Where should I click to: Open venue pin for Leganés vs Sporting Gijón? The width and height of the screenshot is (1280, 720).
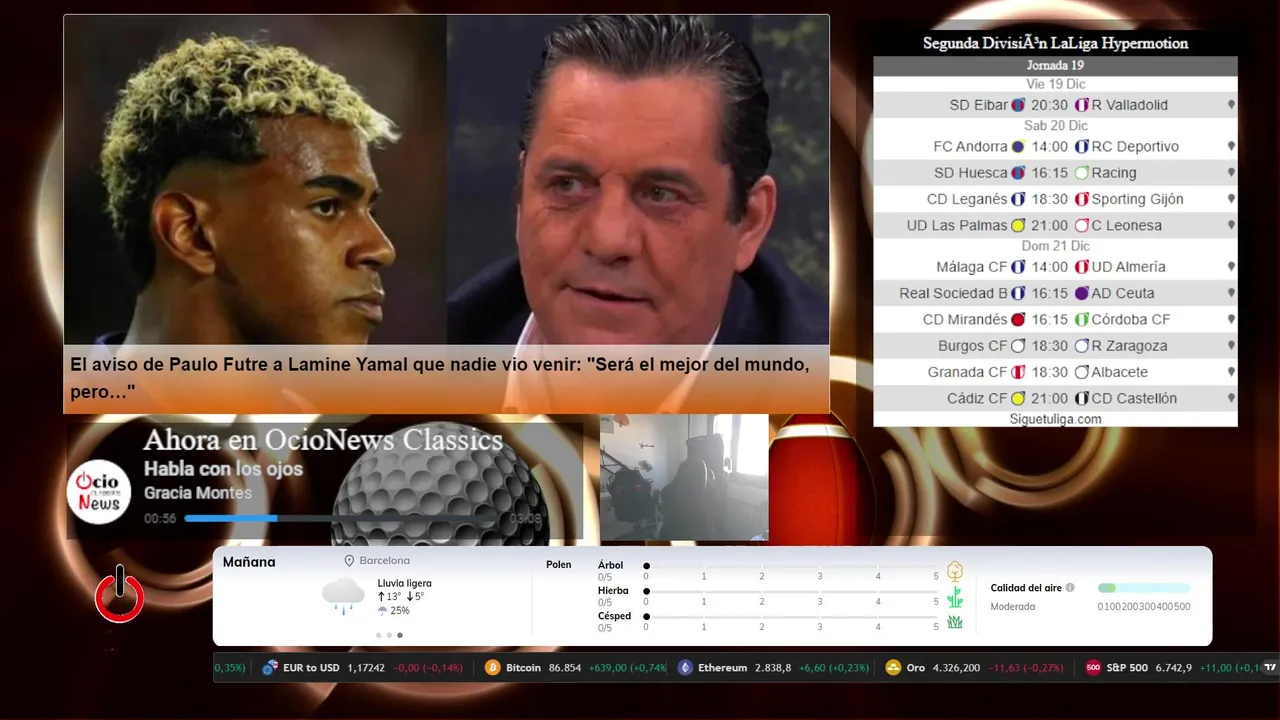(x=1231, y=199)
